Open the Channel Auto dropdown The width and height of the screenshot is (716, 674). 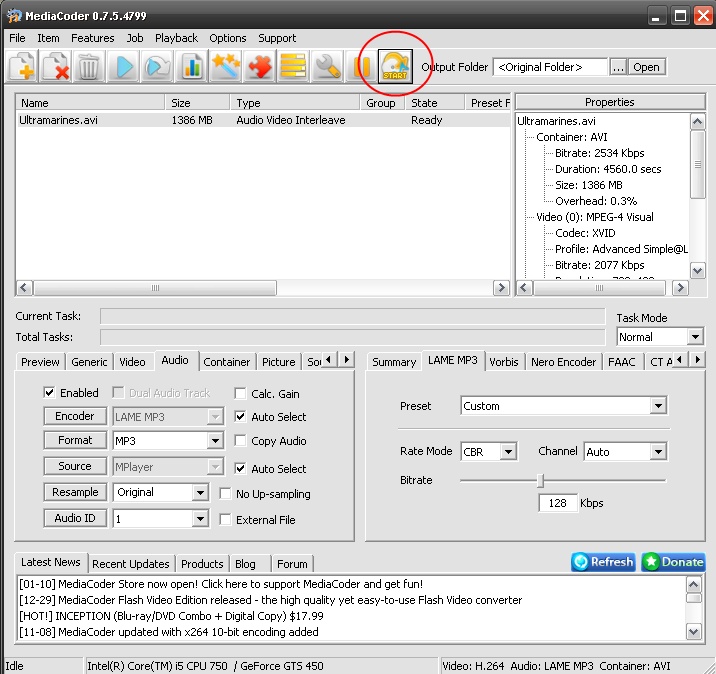click(x=658, y=452)
